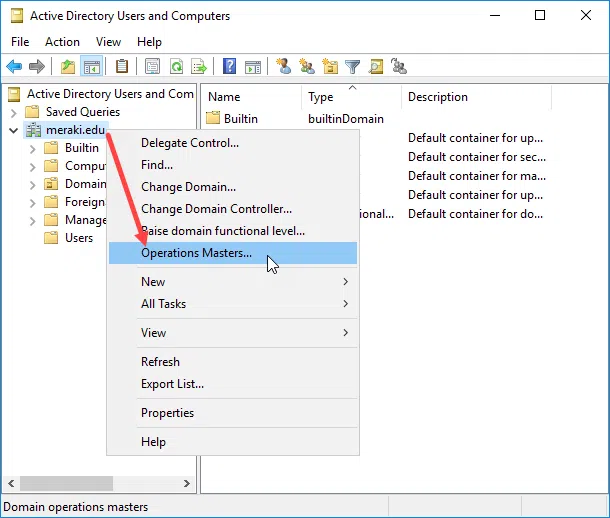Viewport: 610px width, 518px height.
Task: Open the New submenu arrow
Action: pyautogui.click(x=345, y=282)
